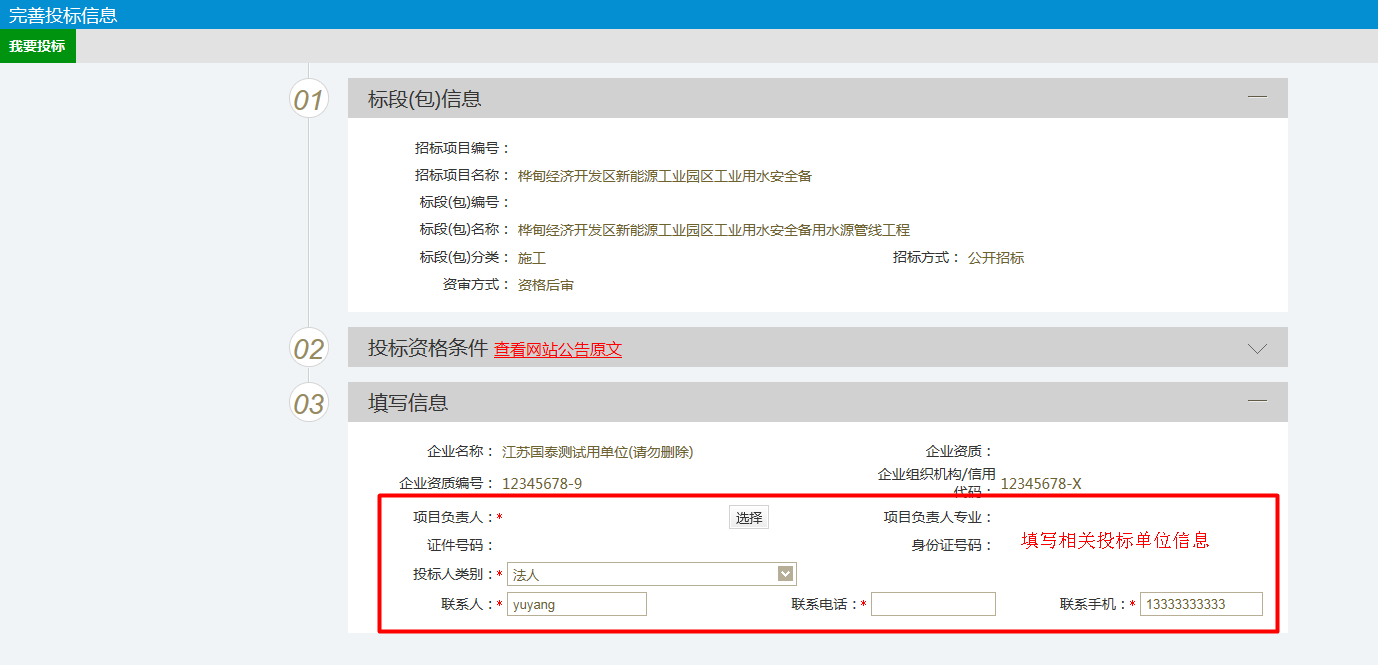The width and height of the screenshot is (1378, 665).
Task: Click the empty 联系电话 input field
Action: coord(932,604)
